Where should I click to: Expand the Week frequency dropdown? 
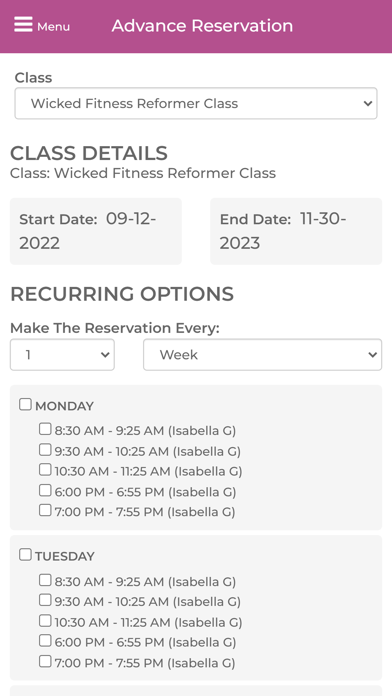point(262,355)
